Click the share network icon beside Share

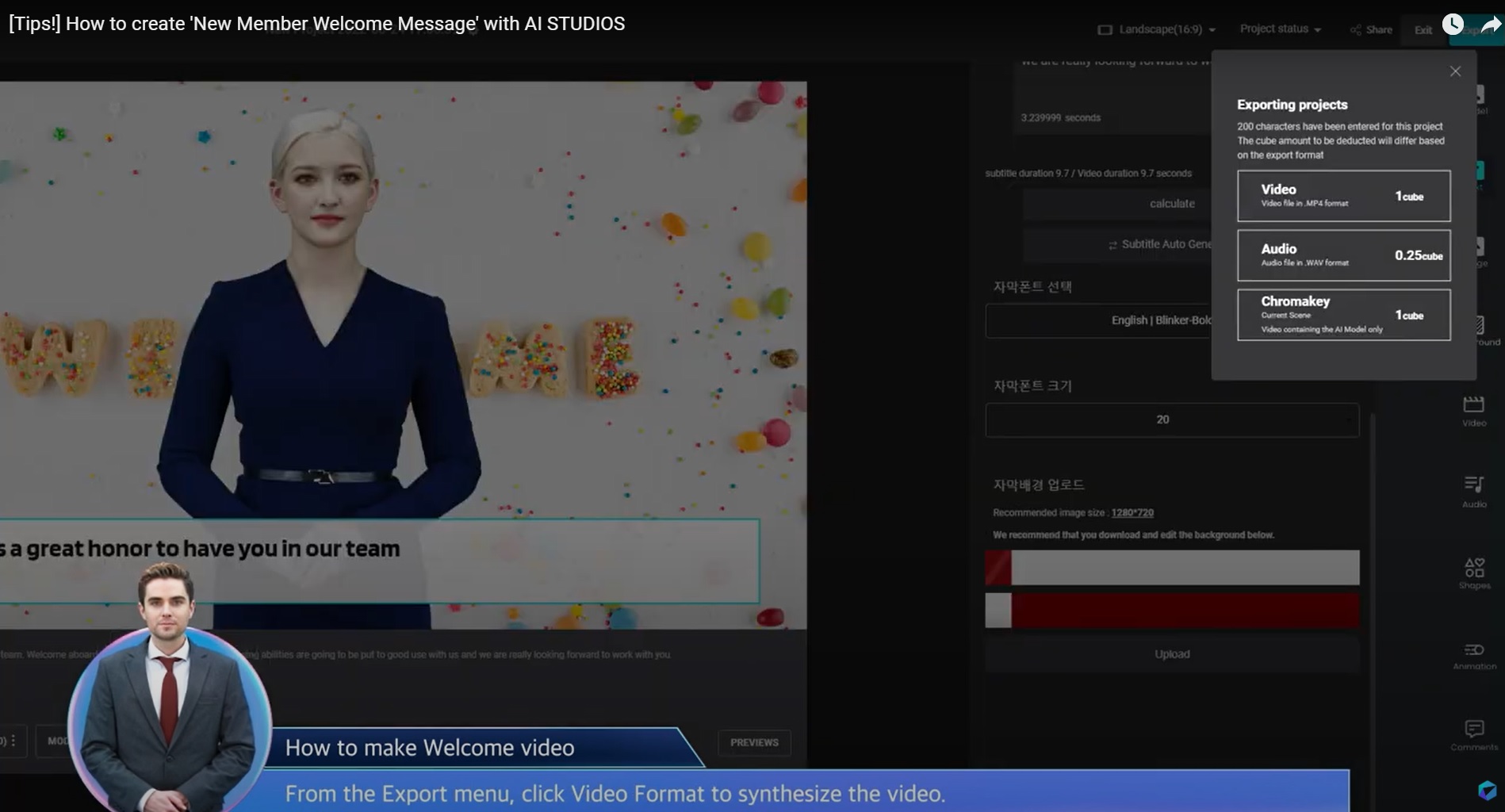point(1356,30)
